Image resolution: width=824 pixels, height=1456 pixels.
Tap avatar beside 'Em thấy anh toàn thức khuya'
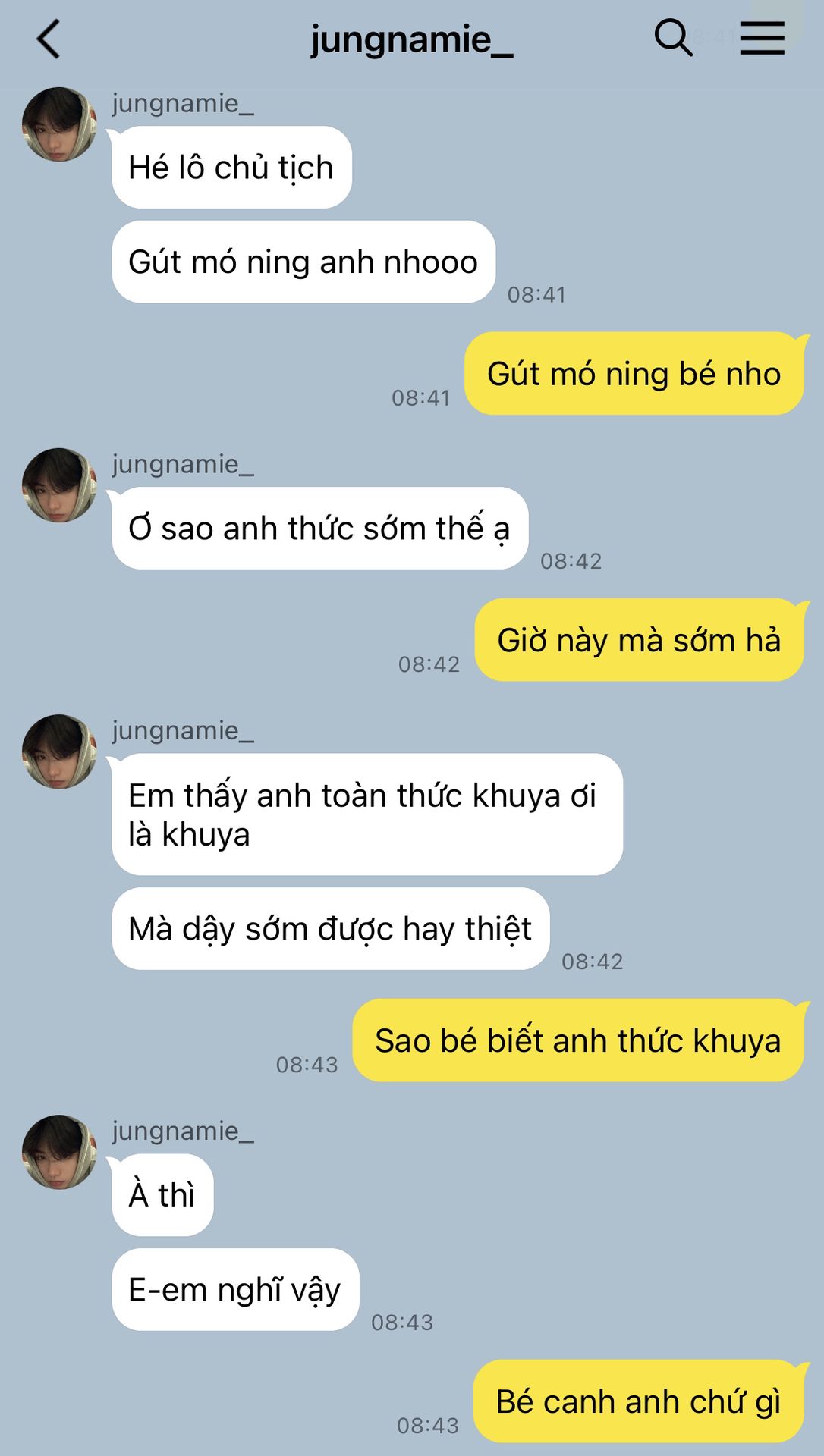(59, 752)
